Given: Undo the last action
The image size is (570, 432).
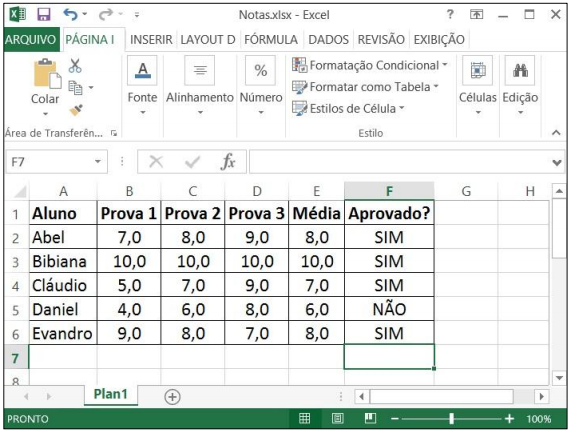Looking at the screenshot, I should [x=70, y=15].
